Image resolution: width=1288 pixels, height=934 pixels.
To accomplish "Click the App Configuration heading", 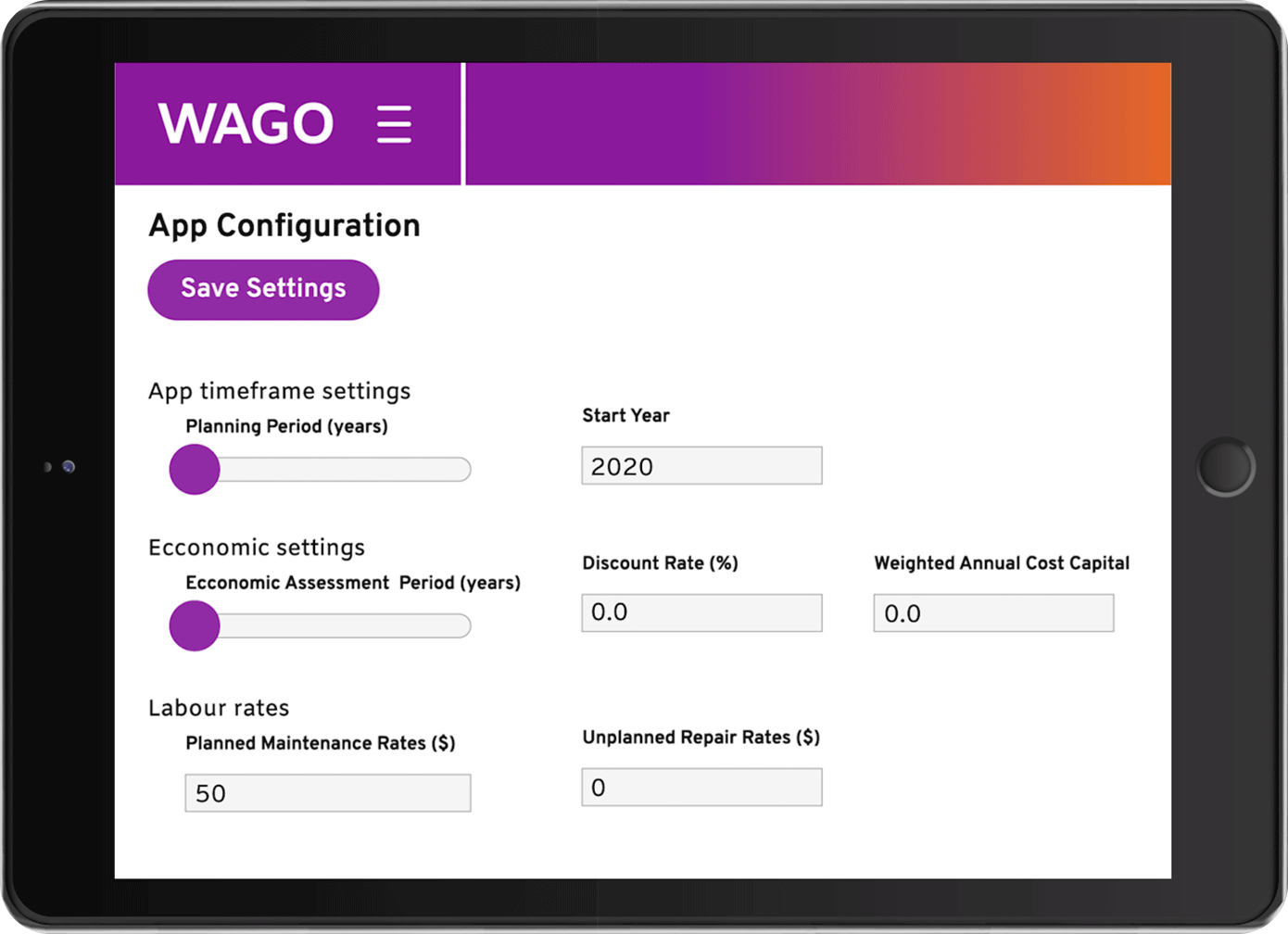I will click(284, 226).
